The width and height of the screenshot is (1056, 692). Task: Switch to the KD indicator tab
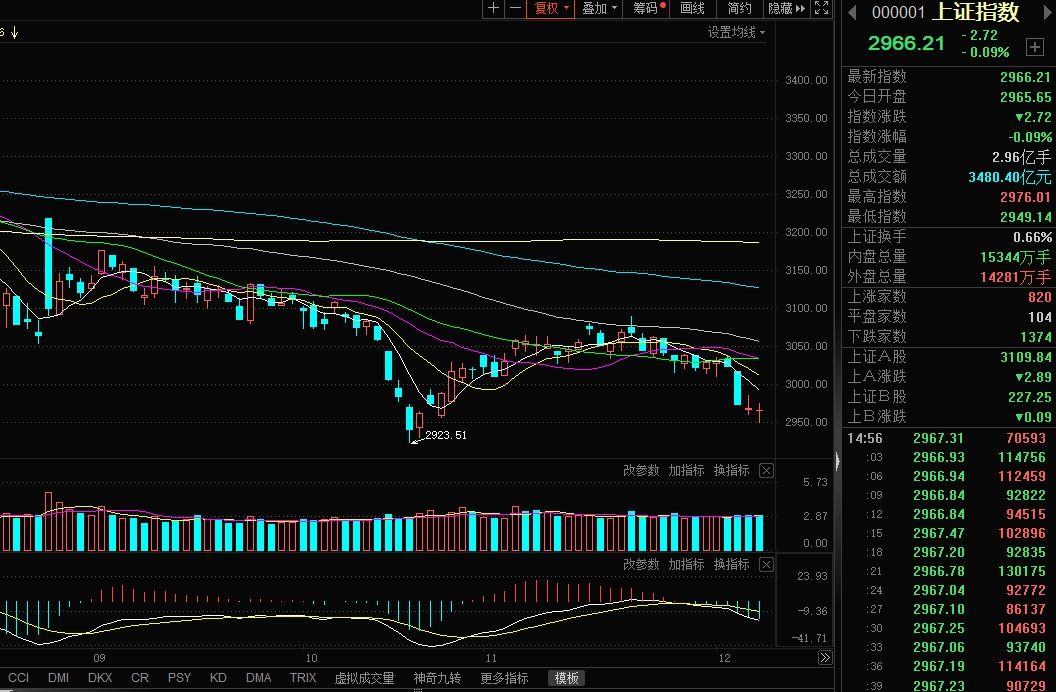[x=218, y=678]
